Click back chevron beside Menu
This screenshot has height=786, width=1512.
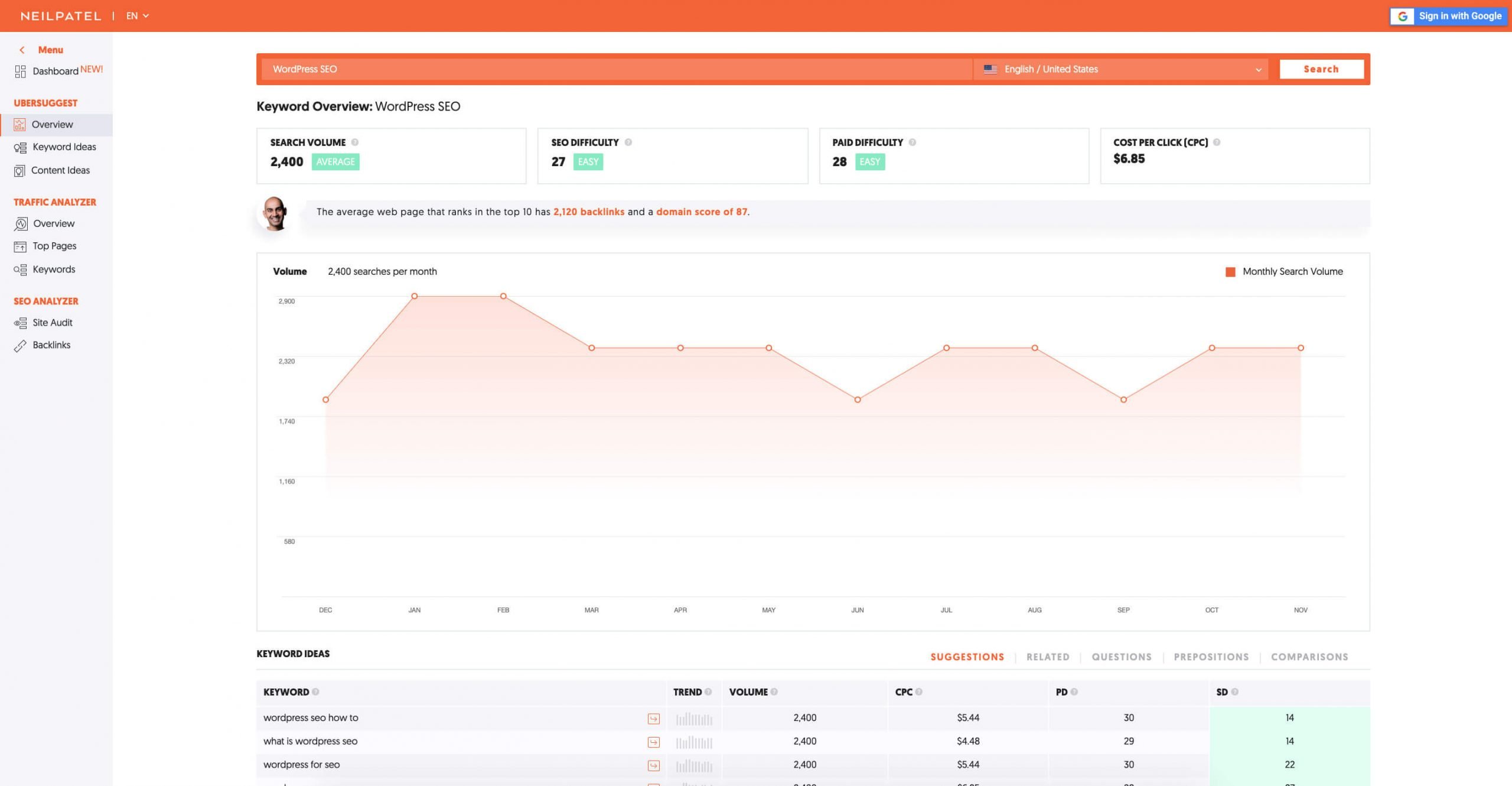click(22, 50)
